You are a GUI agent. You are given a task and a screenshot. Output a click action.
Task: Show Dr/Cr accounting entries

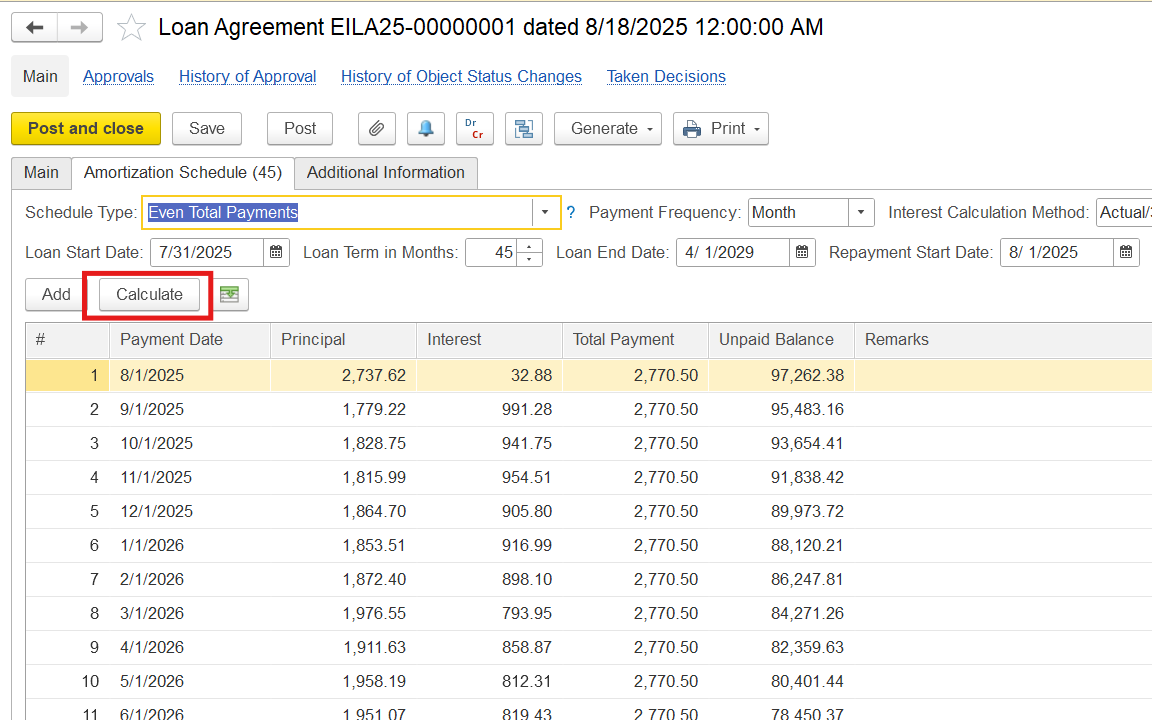474,129
